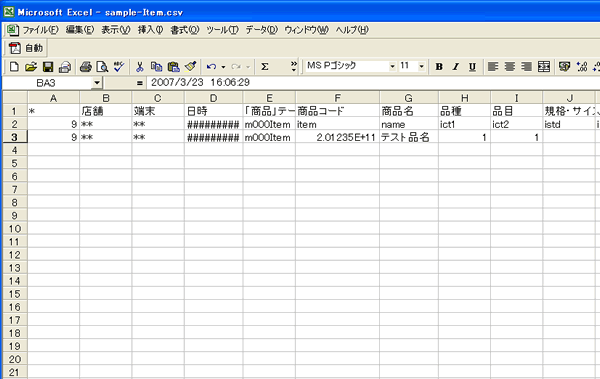Viewport: 600px width, 379px height.
Task: Click the mail/send icon next to Save
Action: coord(65,67)
